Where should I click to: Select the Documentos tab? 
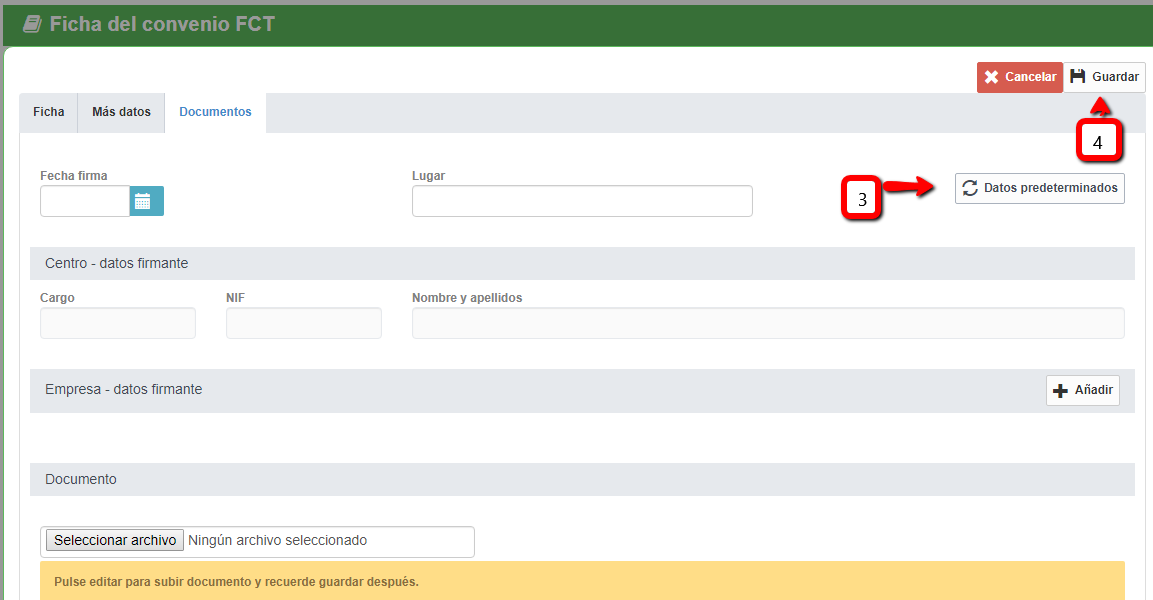[215, 112]
